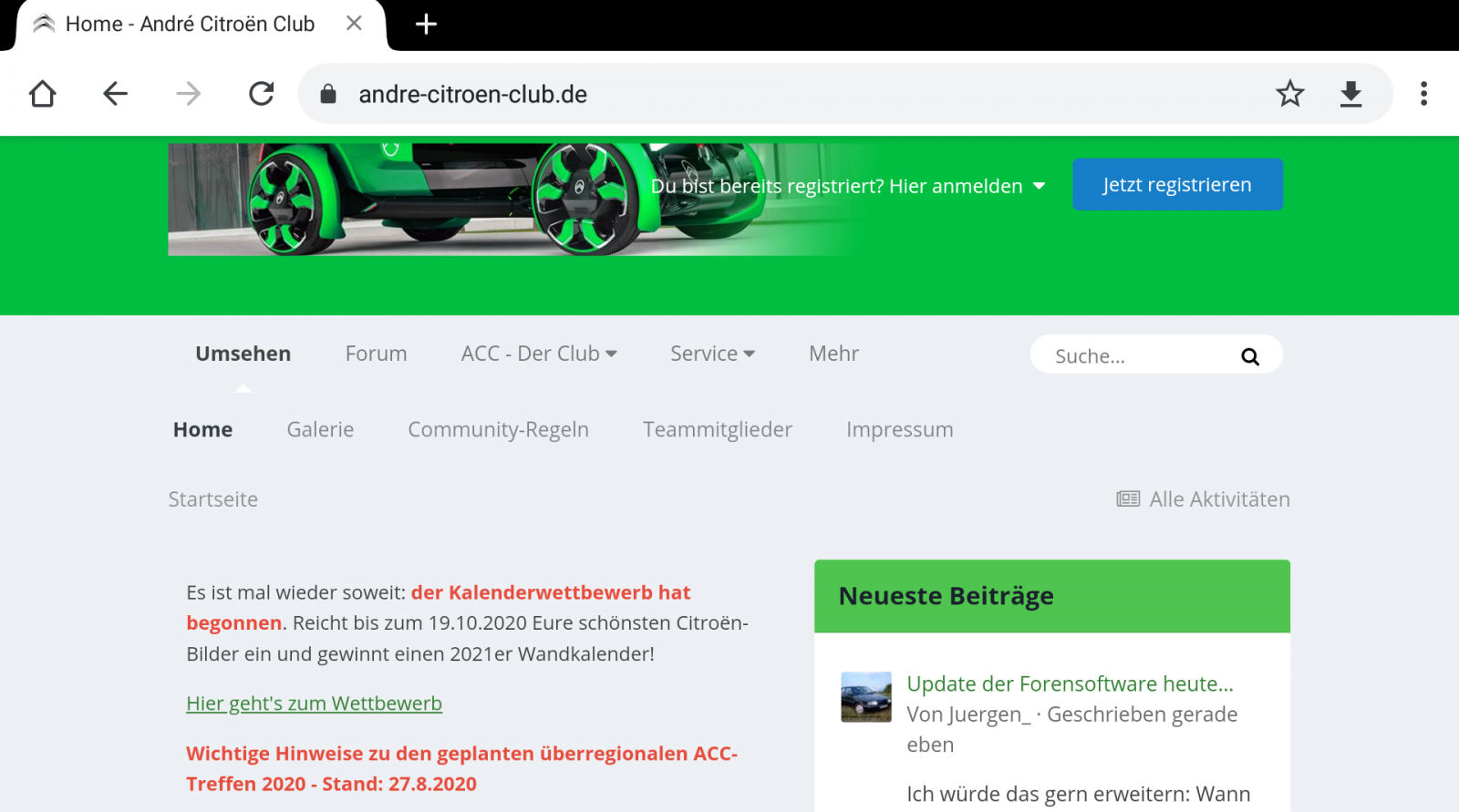Viewport: 1459px width, 812px height.
Task: Open the Mehr menu item
Action: click(x=833, y=354)
